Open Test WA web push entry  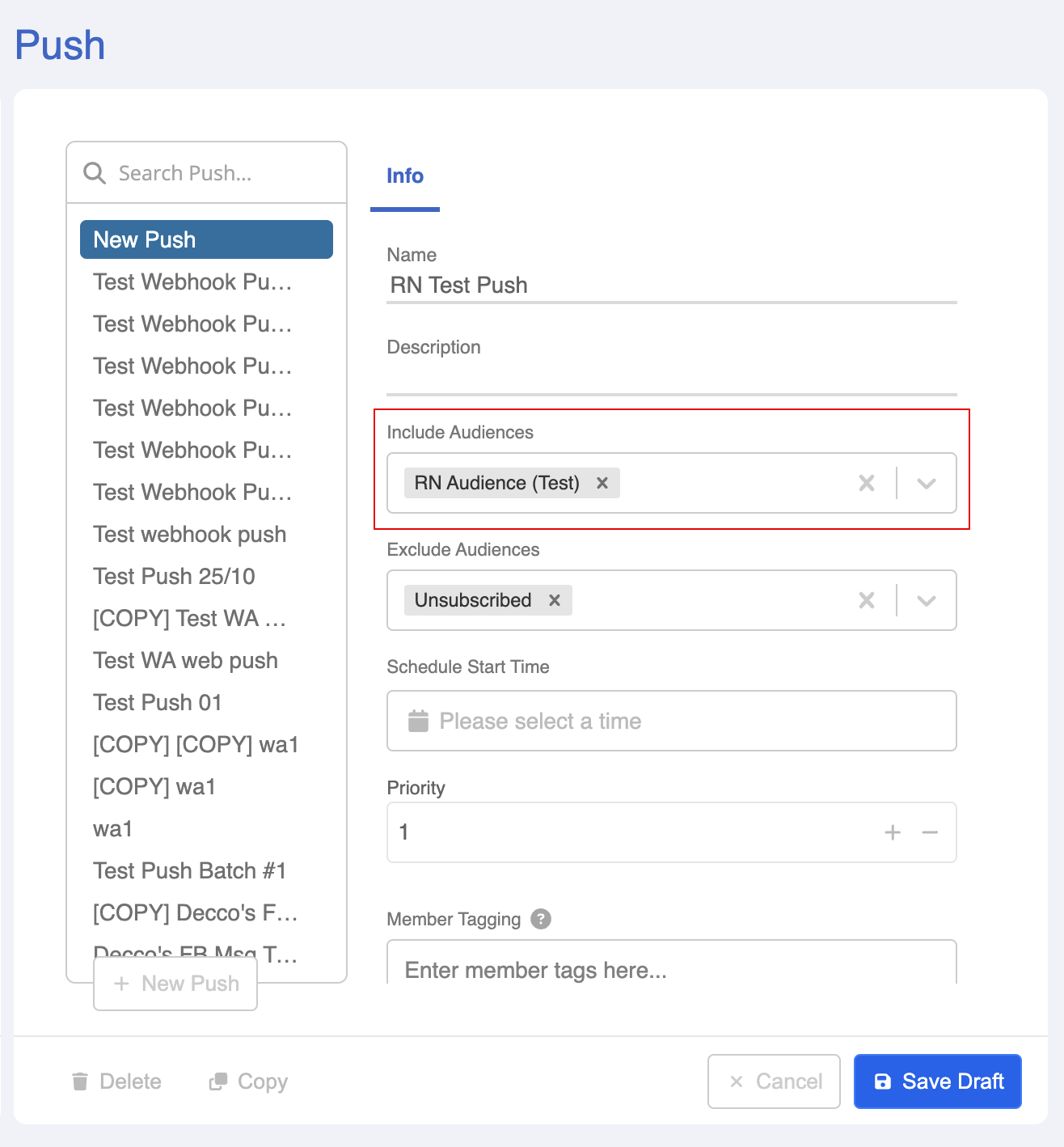click(x=185, y=660)
